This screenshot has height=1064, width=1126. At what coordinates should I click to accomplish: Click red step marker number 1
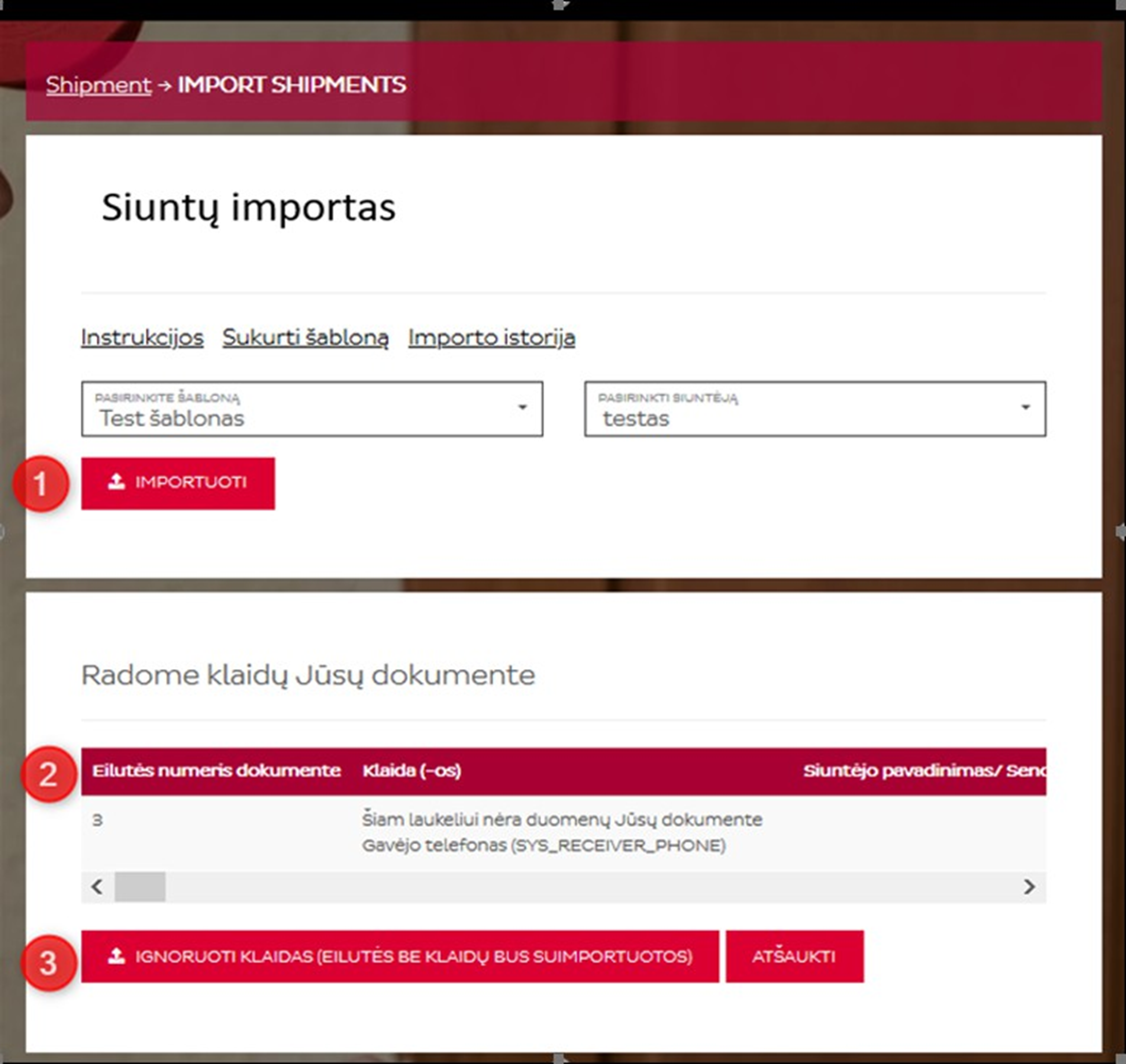click(40, 484)
